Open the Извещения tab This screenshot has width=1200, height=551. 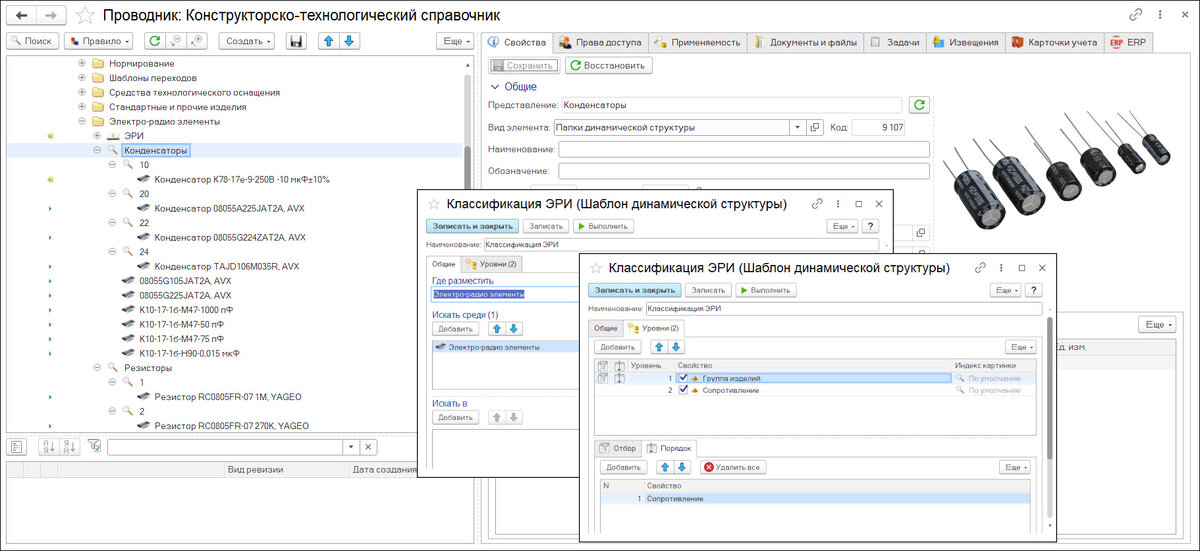pos(964,42)
